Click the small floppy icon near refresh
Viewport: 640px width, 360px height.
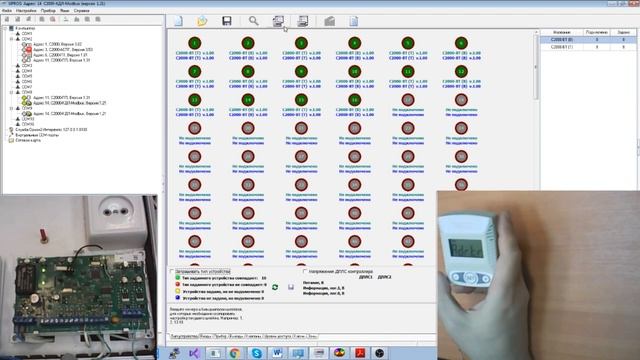pyautogui.click(x=291, y=287)
